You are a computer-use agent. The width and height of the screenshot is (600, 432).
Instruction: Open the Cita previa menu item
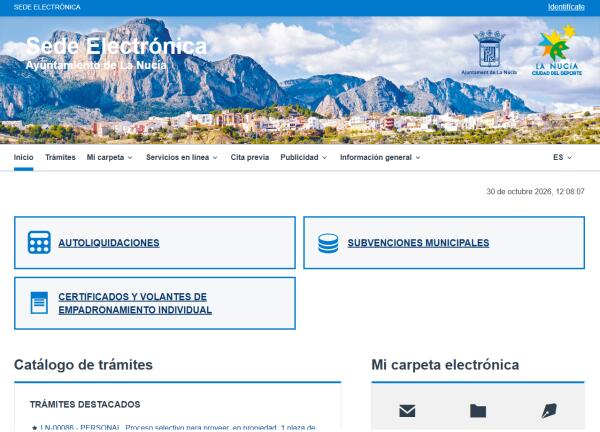[x=249, y=157]
